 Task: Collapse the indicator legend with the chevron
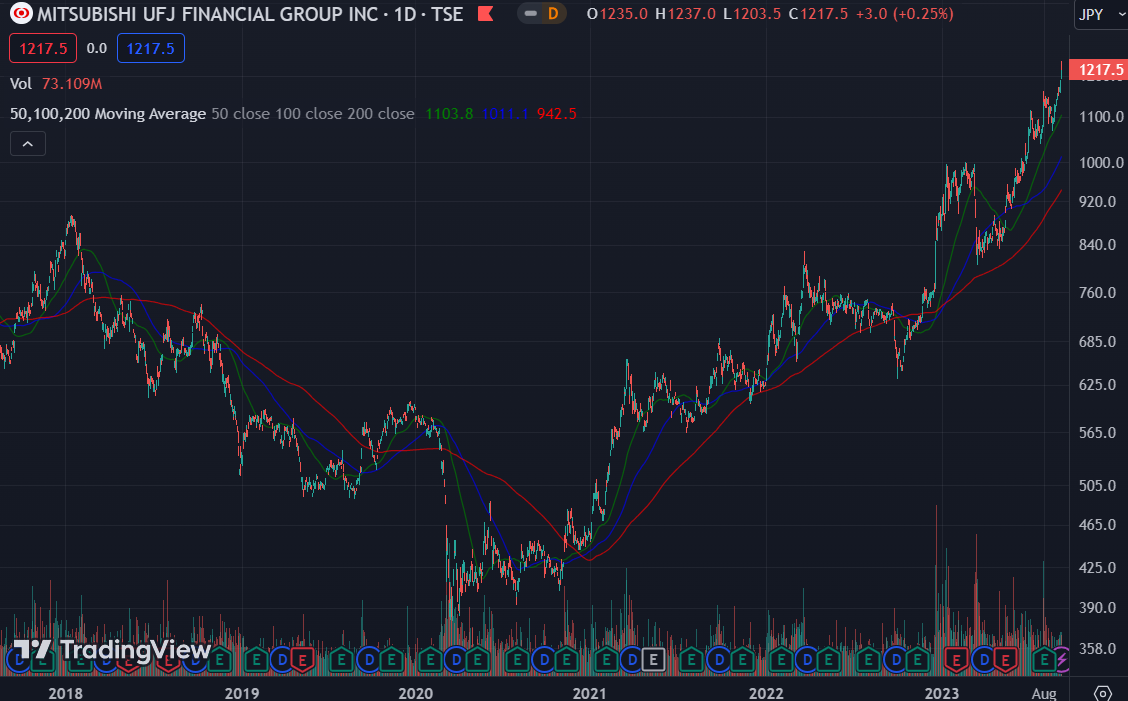point(28,144)
